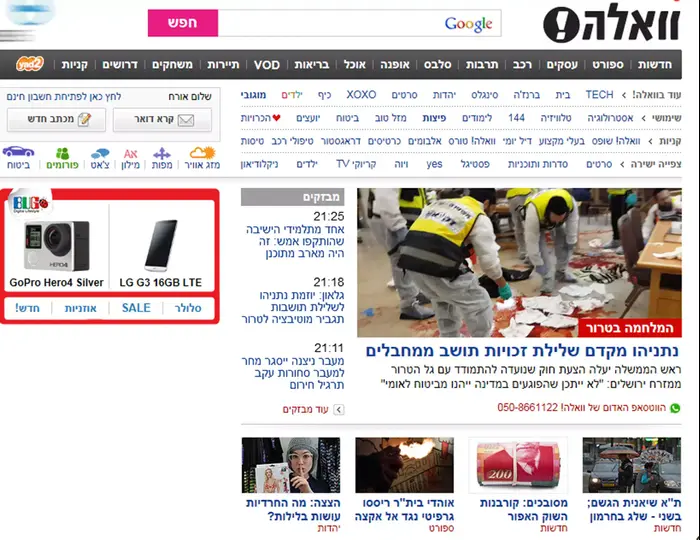Open the Haredi women story thumbnail
The height and width of the screenshot is (540, 700).
click(x=291, y=465)
